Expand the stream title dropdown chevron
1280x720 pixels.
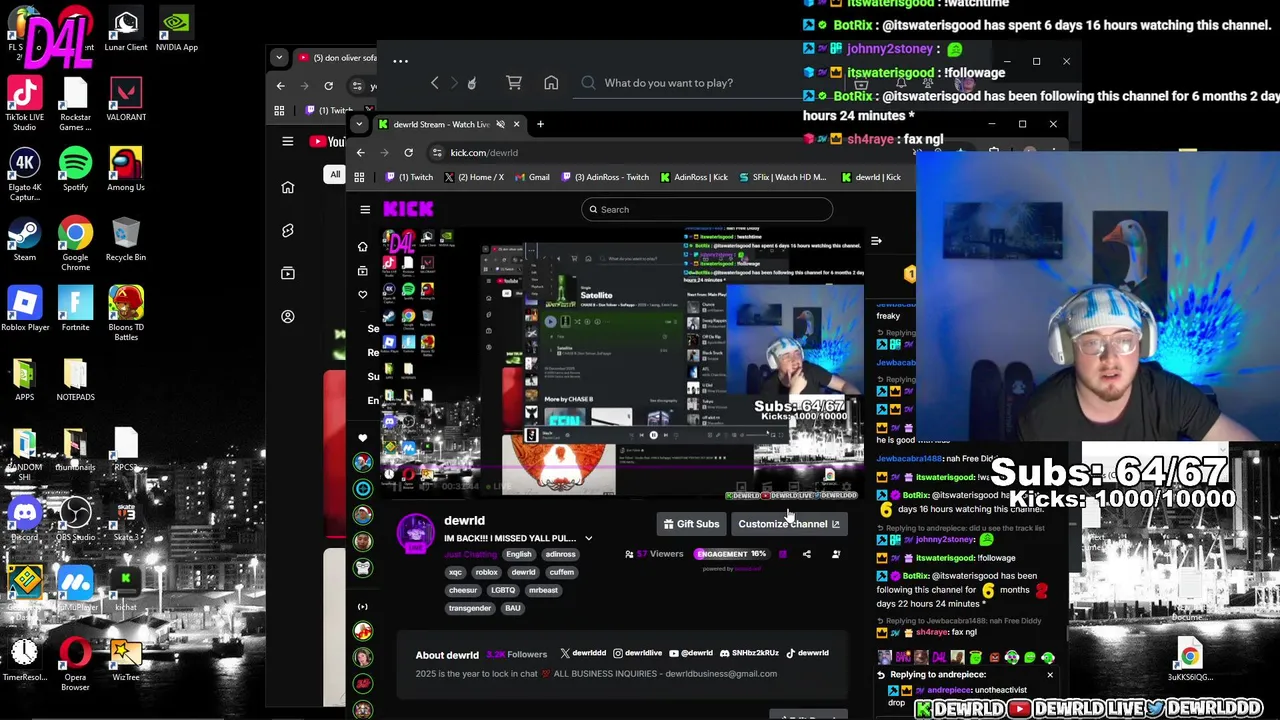pos(588,538)
